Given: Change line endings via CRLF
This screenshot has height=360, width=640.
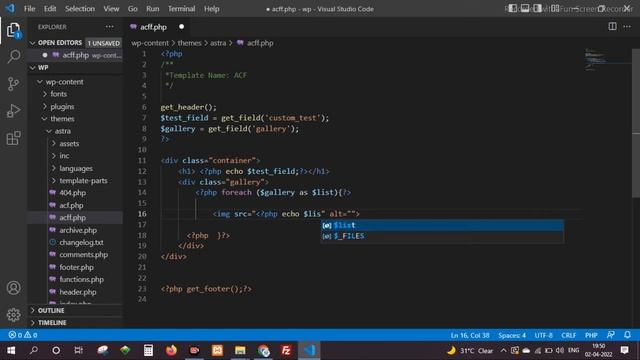Looking at the screenshot, I should 569,335.
